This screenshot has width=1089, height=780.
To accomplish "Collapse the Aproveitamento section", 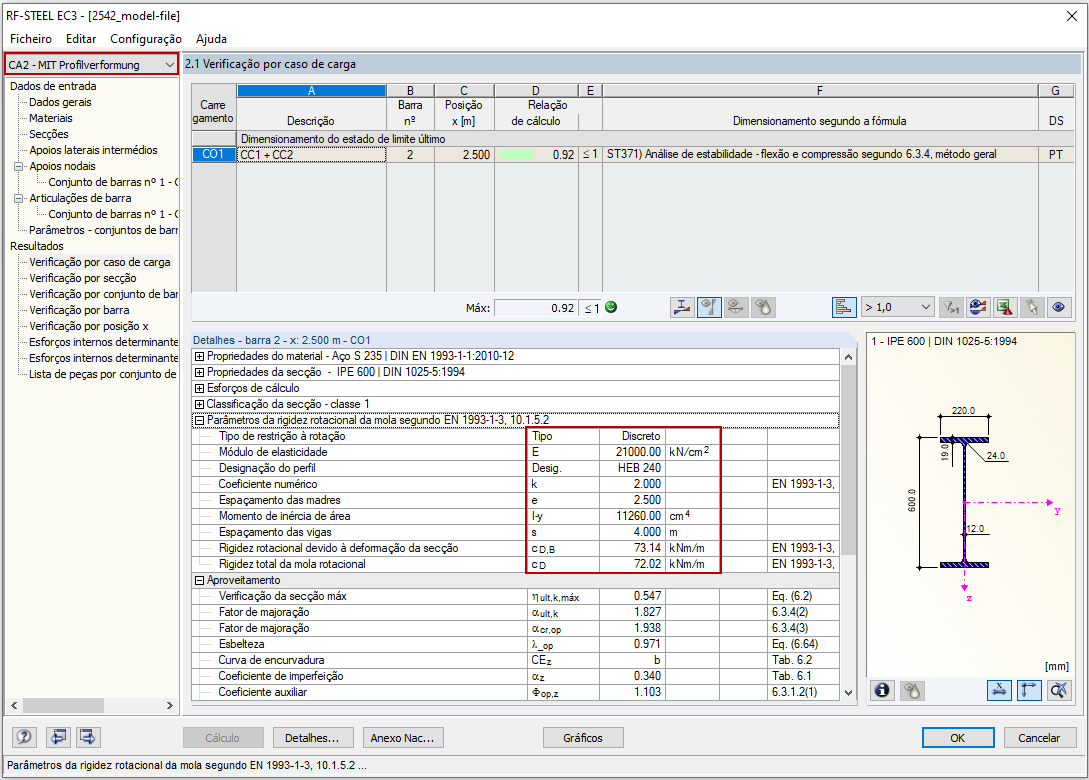I will pyautogui.click(x=199, y=581).
